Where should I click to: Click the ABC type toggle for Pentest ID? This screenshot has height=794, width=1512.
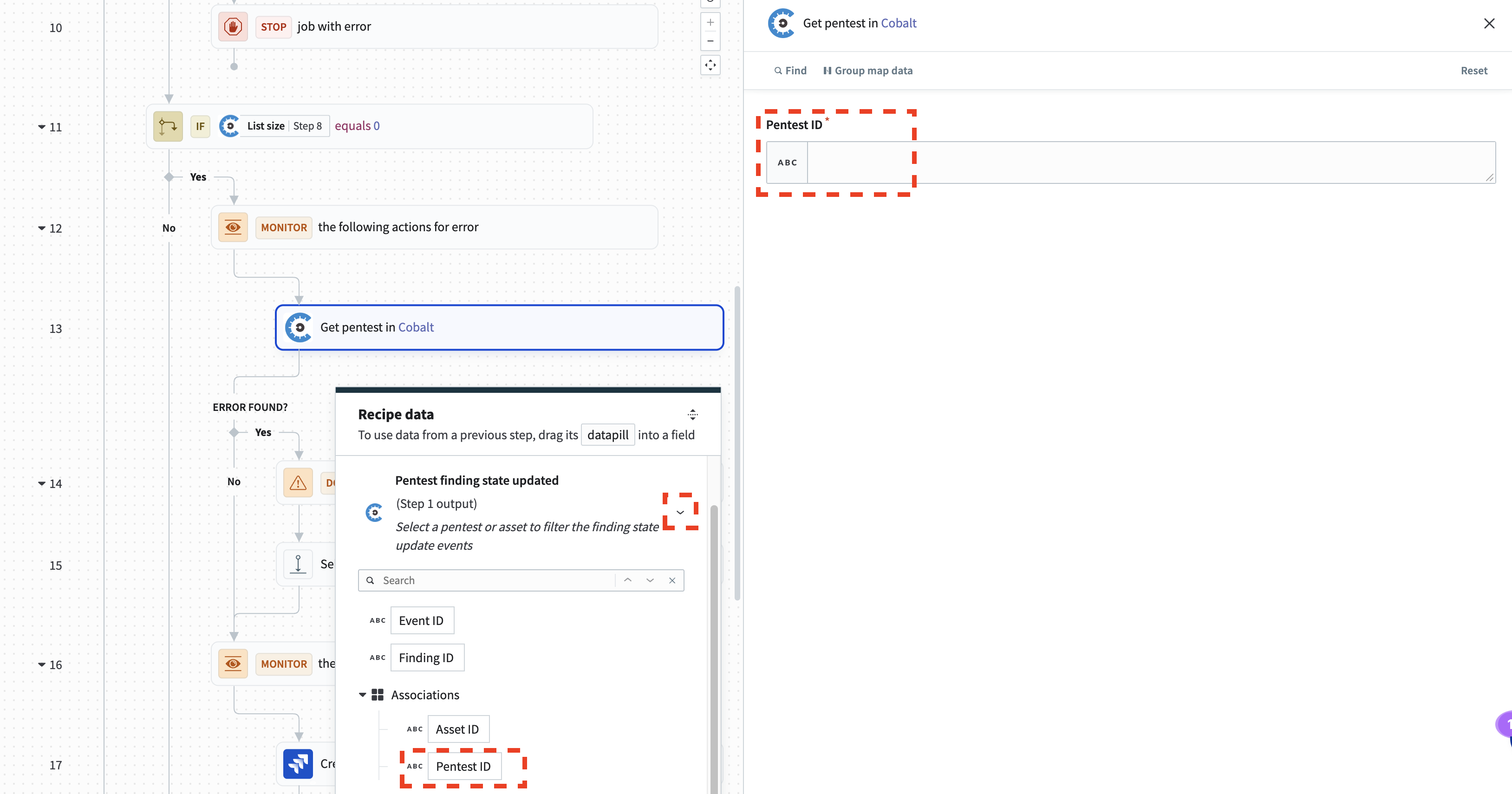coord(787,163)
